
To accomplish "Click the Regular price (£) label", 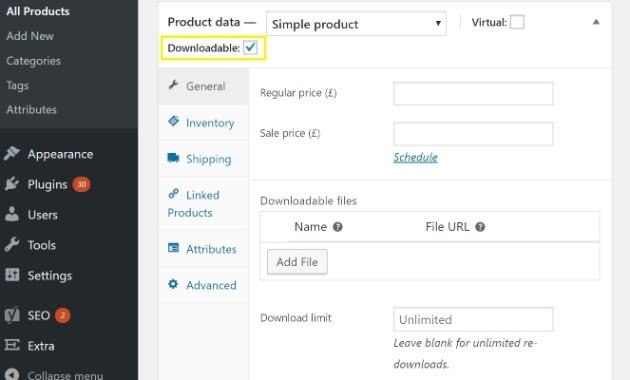I will [x=298, y=93].
